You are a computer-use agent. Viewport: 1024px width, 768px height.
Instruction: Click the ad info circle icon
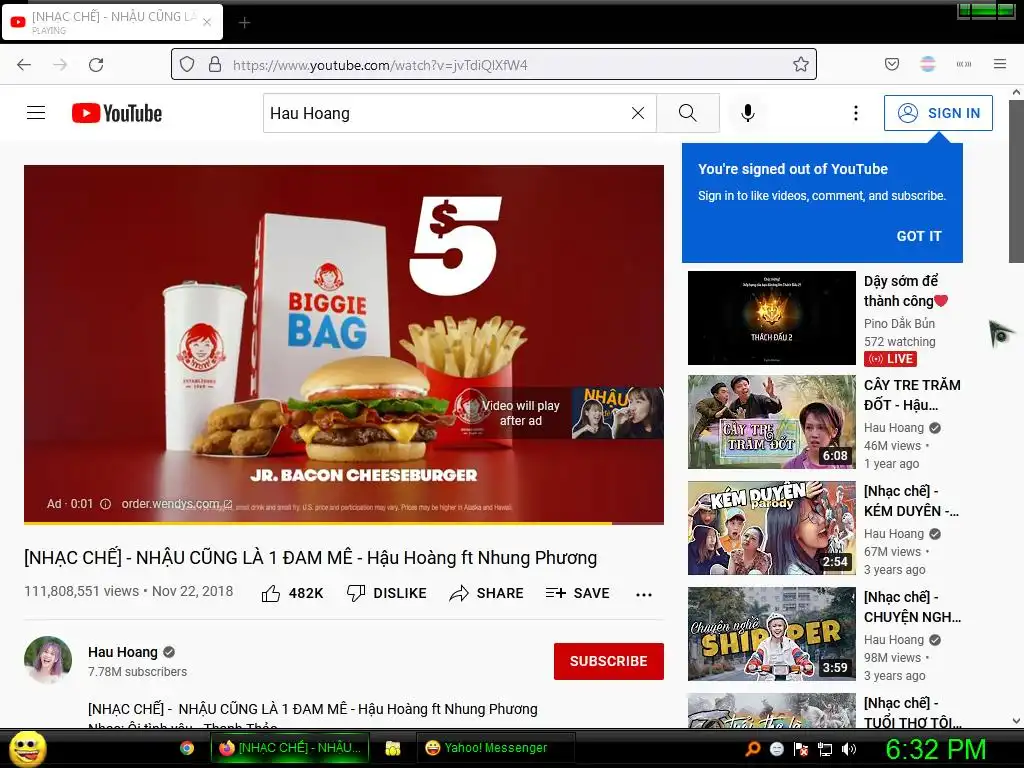coord(105,504)
